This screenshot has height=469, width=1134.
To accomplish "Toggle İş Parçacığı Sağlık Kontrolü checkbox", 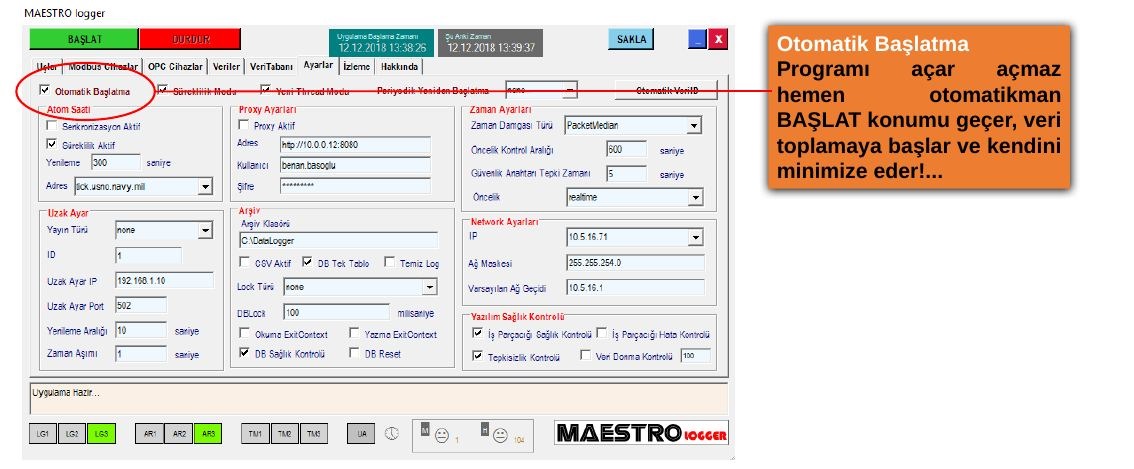I will pos(477,334).
